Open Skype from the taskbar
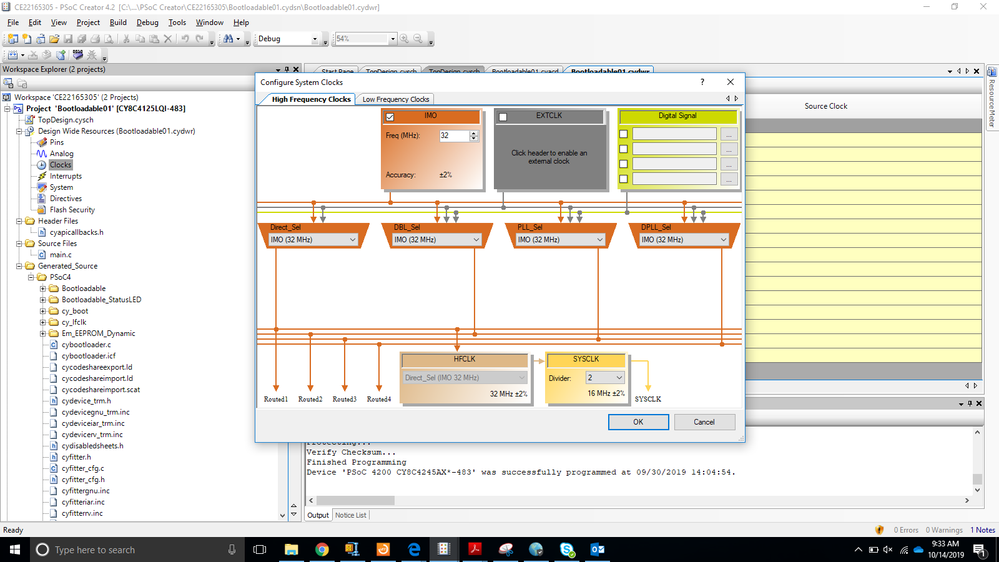The image size is (999, 562). coord(567,549)
